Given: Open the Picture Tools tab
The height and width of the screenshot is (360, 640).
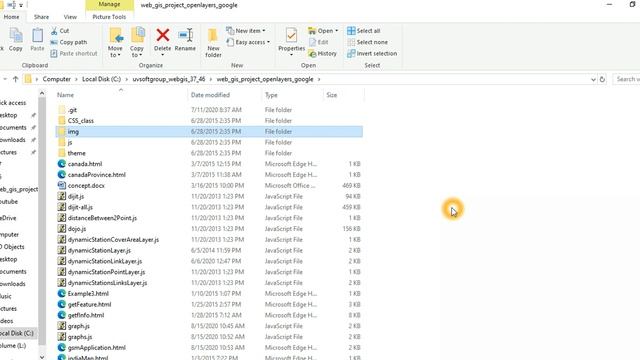Looking at the screenshot, I should click(109, 17).
